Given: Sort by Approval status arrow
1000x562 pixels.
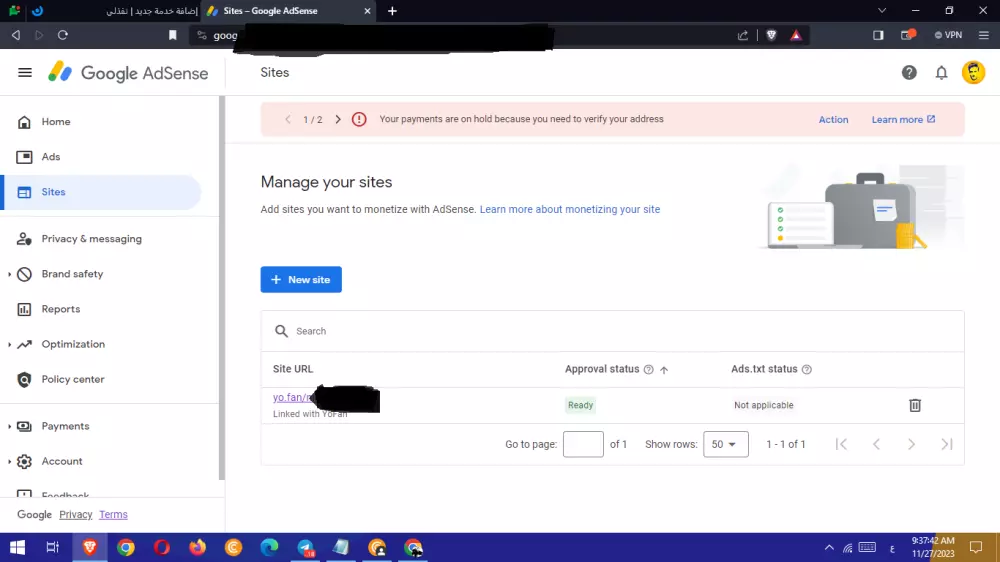Looking at the screenshot, I should [x=664, y=370].
